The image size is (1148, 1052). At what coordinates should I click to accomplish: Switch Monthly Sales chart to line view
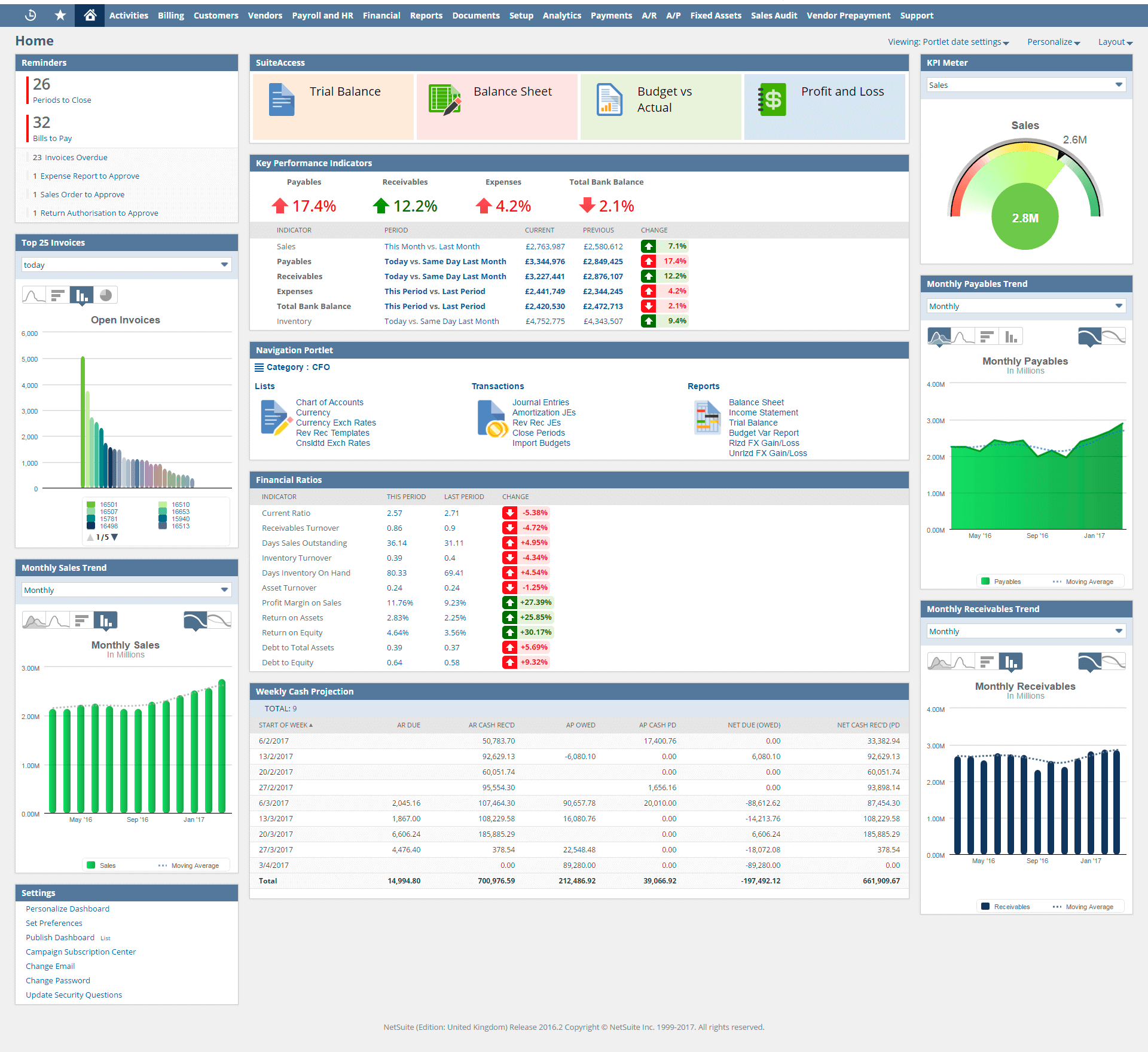click(x=58, y=620)
